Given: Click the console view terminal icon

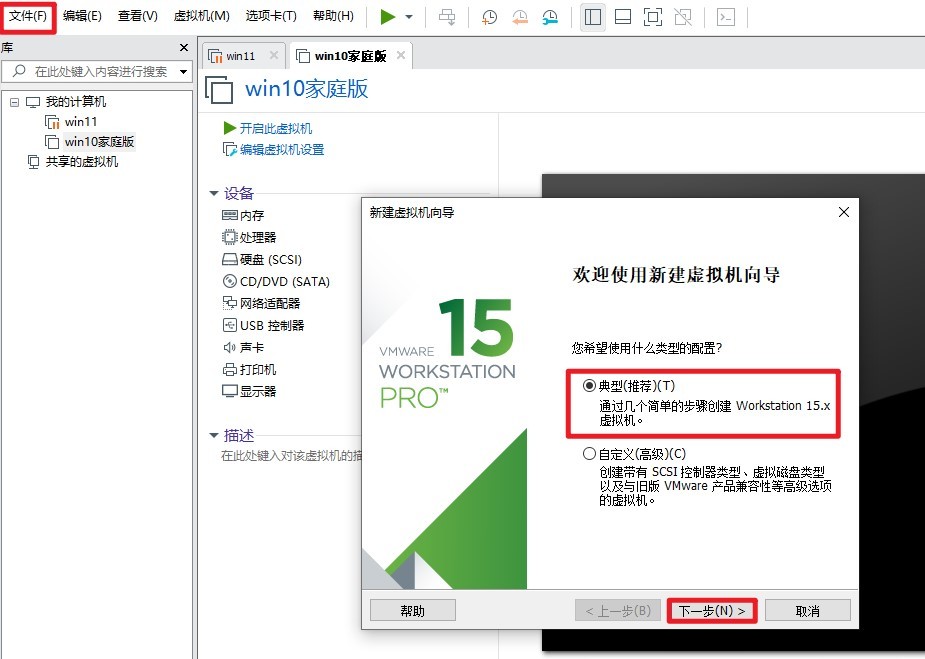Looking at the screenshot, I should (x=726, y=17).
